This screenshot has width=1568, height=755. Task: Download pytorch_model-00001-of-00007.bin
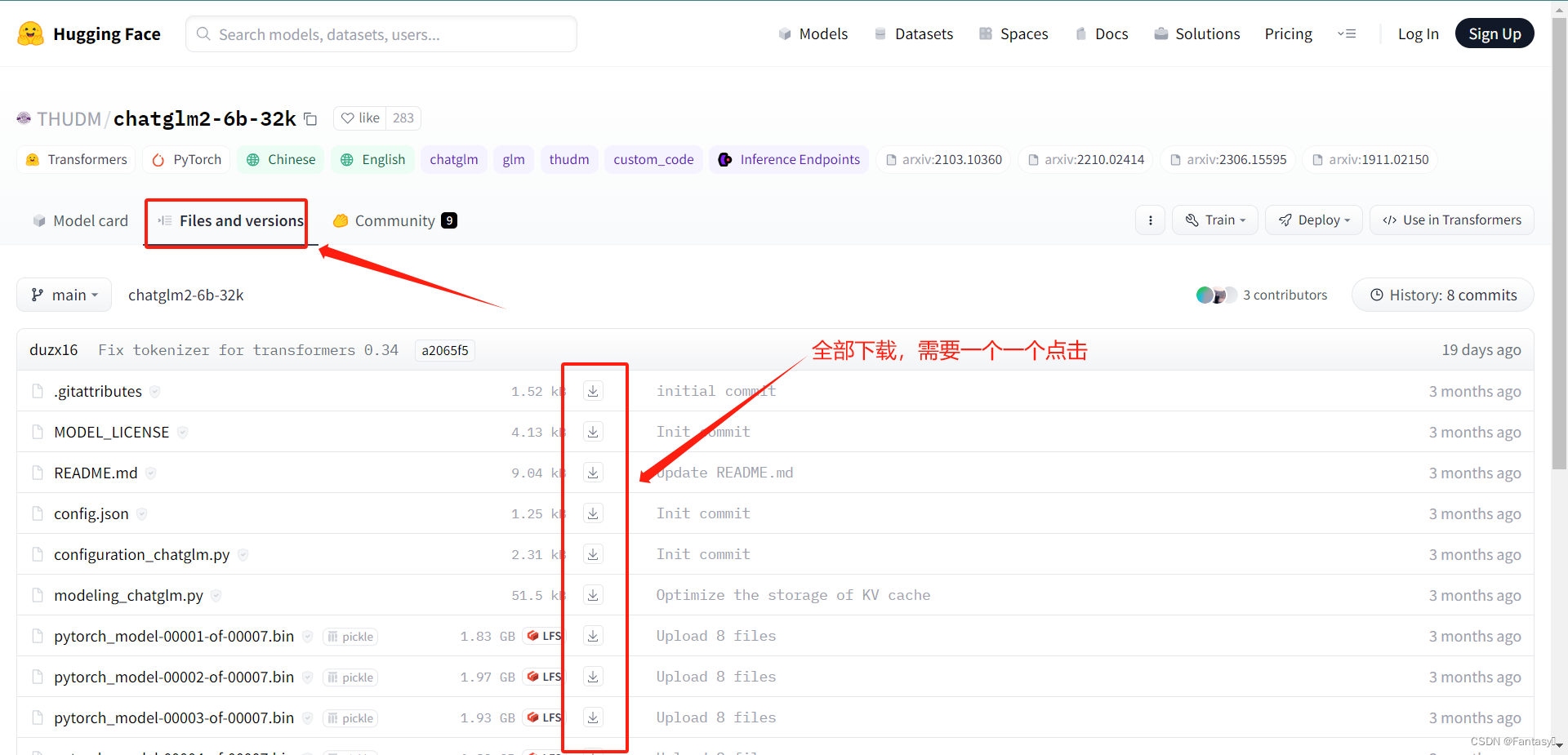[x=593, y=636]
